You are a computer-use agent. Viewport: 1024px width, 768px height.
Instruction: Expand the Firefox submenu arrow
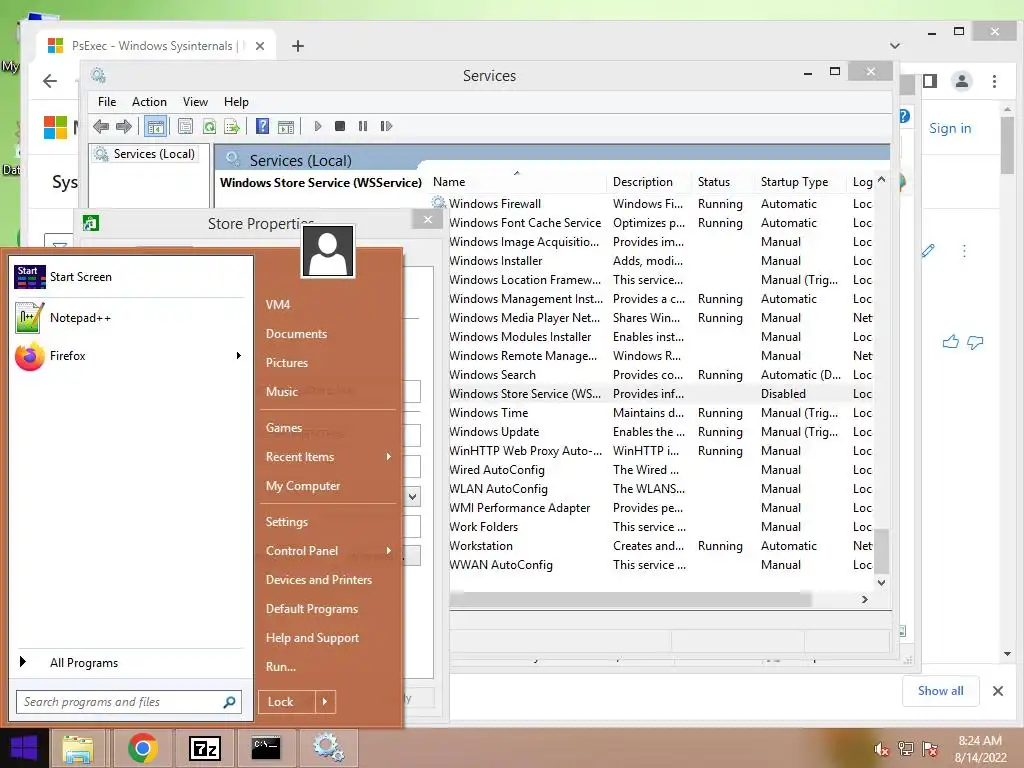[x=238, y=356]
